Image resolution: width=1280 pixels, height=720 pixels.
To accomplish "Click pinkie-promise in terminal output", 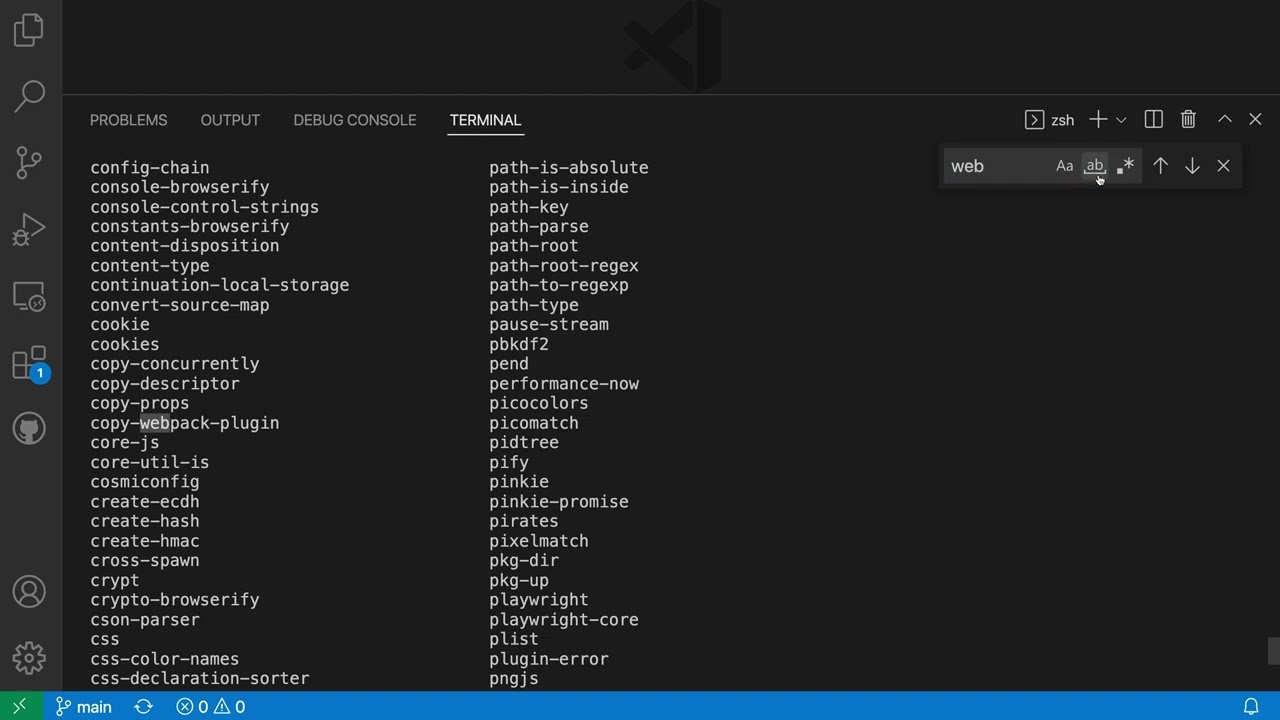I will [x=559, y=502].
